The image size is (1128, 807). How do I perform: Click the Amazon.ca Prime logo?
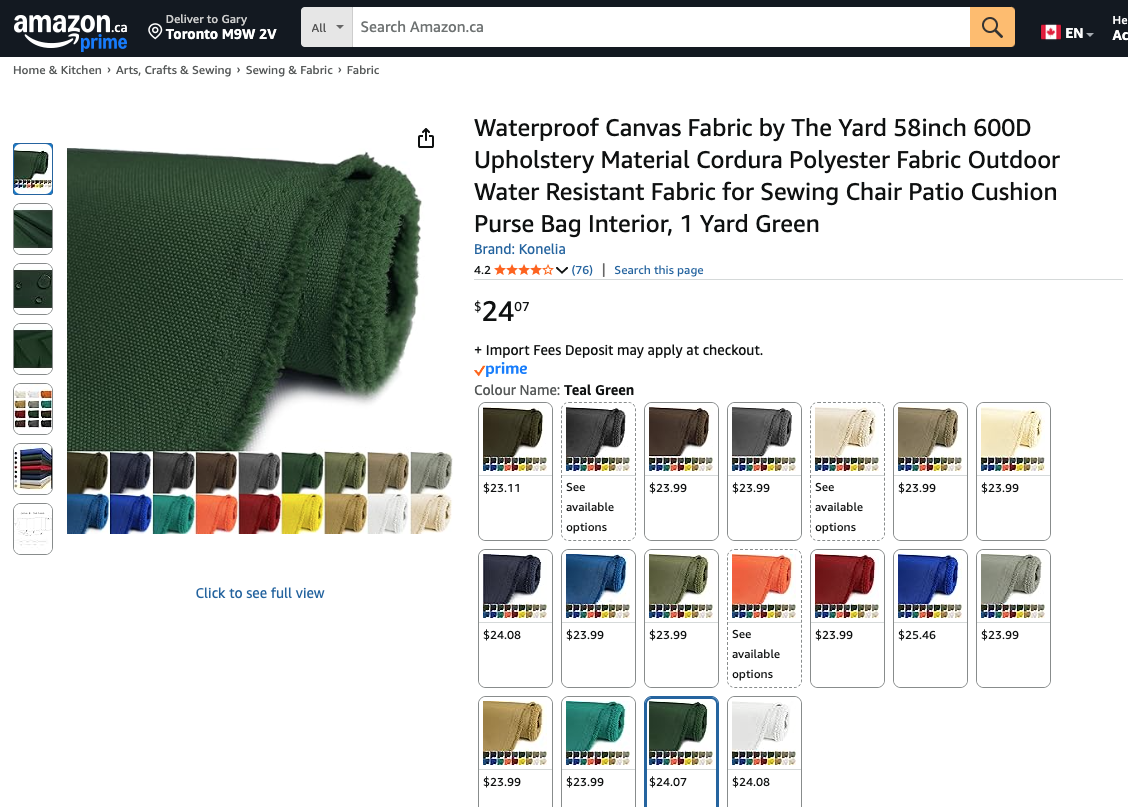(x=70, y=30)
